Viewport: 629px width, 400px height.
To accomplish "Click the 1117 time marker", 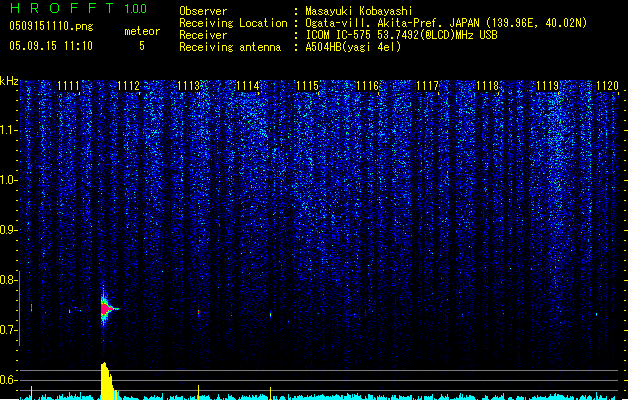I will tap(427, 86).
